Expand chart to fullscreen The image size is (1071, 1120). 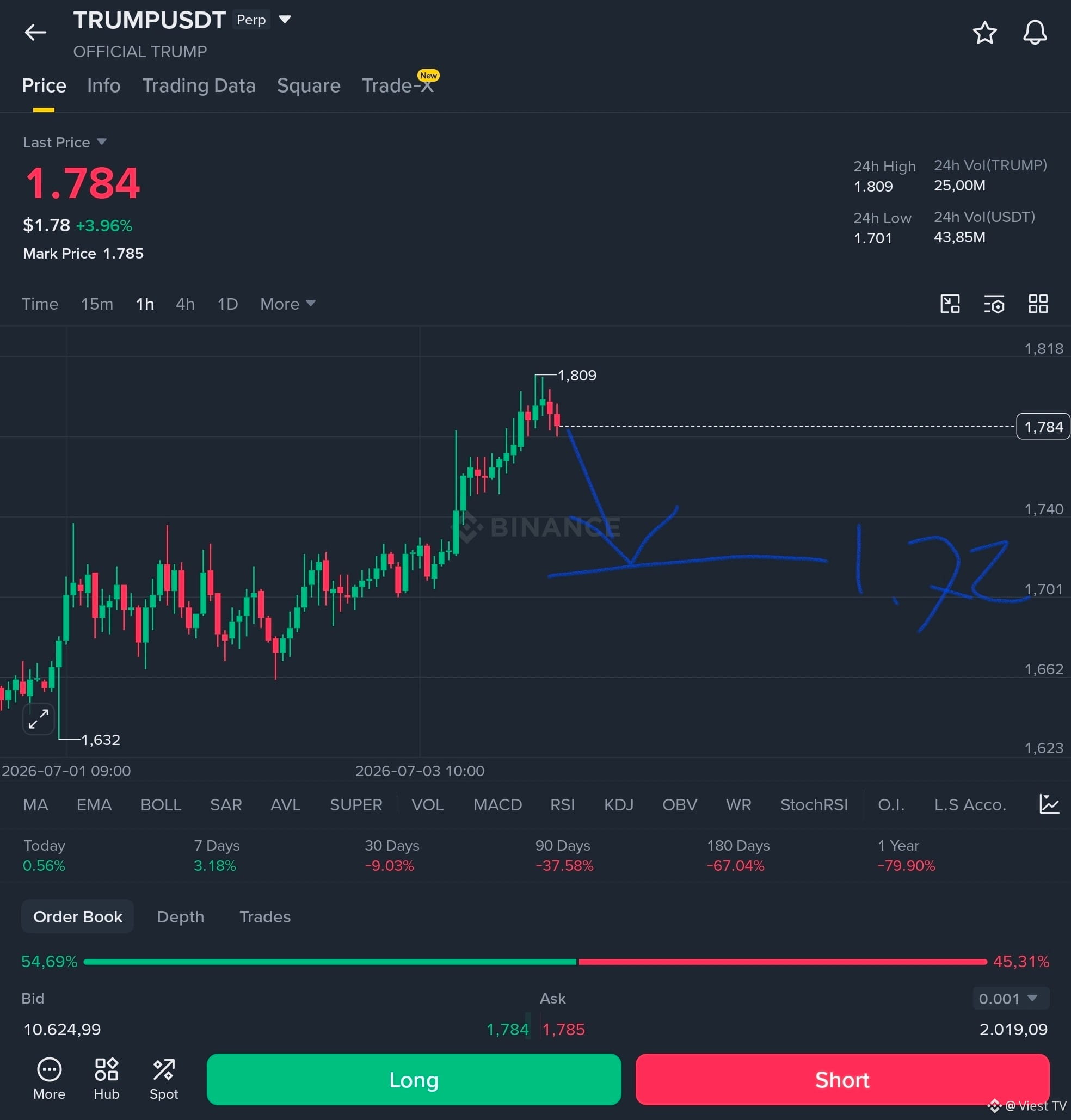[38, 719]
